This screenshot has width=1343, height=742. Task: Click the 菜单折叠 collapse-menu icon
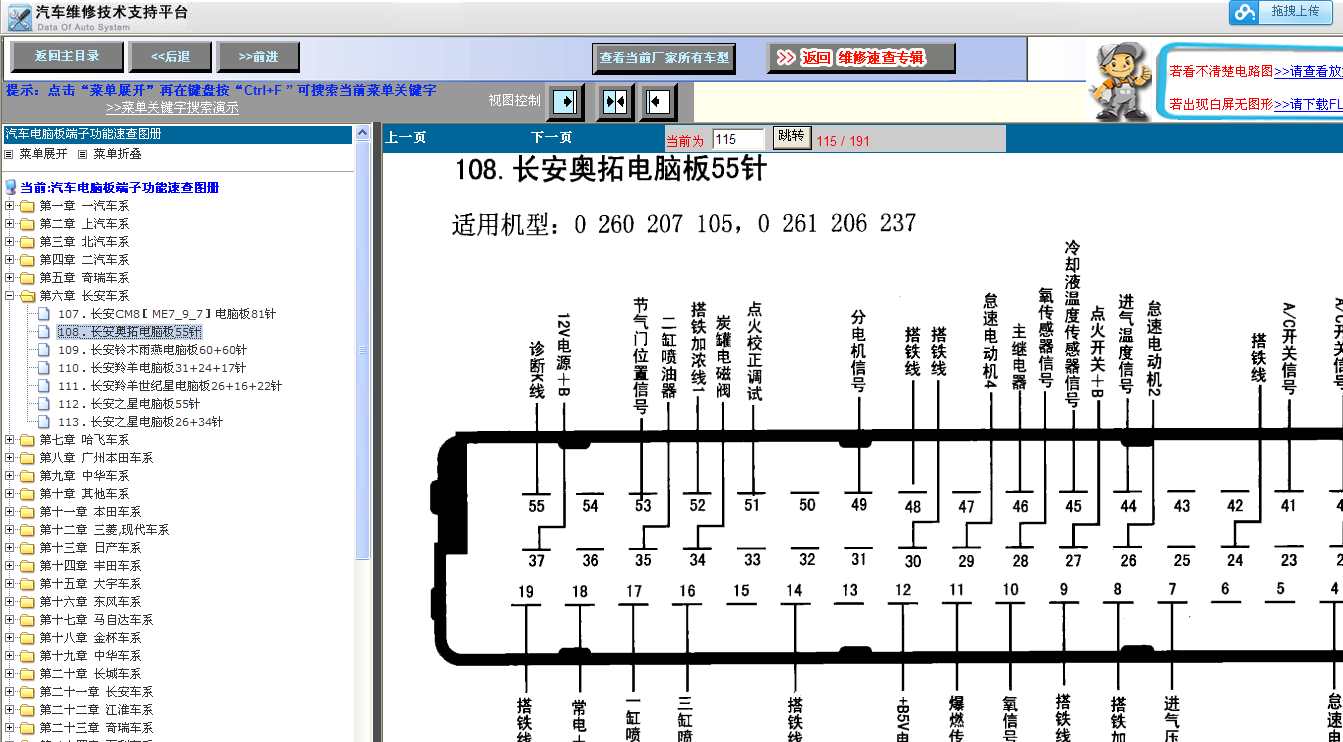(x=83, y=154)
